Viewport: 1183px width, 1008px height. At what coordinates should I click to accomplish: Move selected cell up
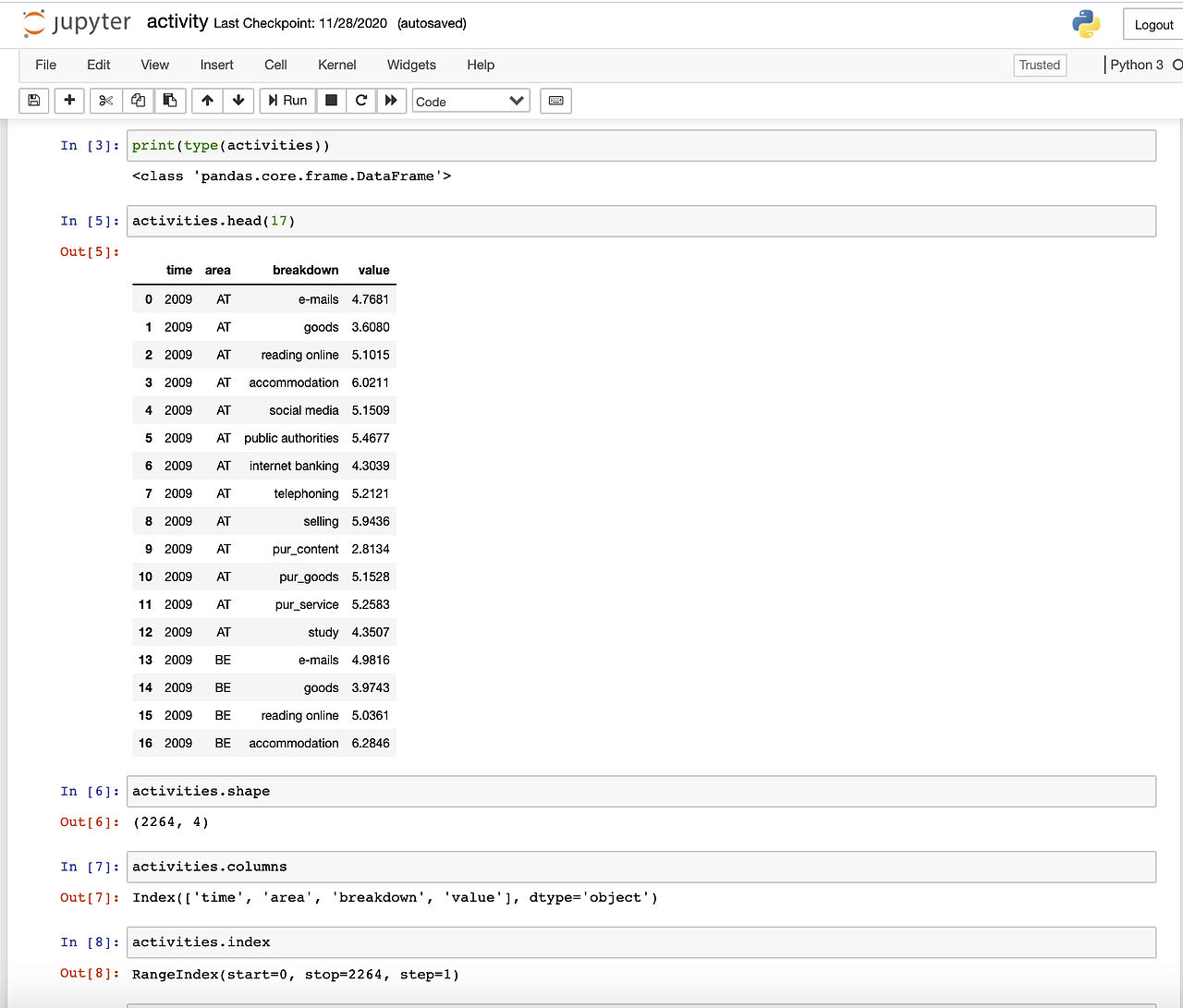(x=207, y=101)
